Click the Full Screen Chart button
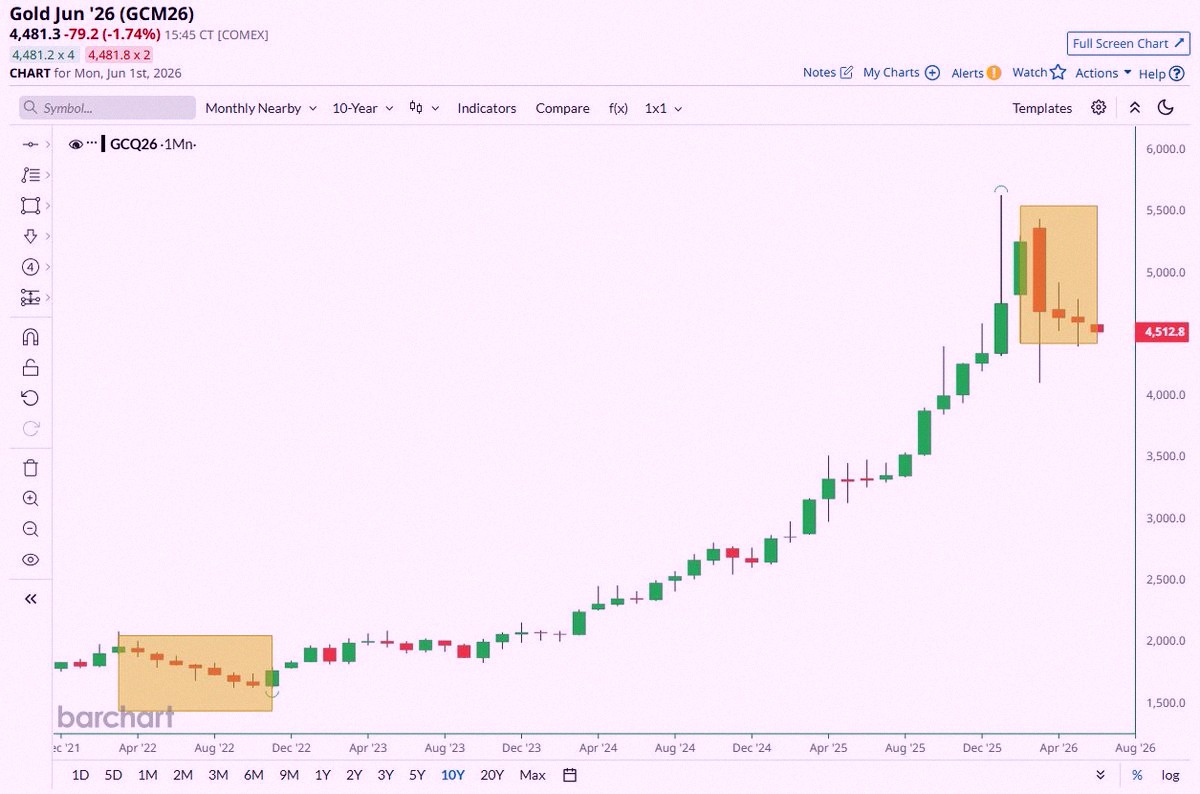Viewport: 1200px width, 794px height. [1127, 43]
